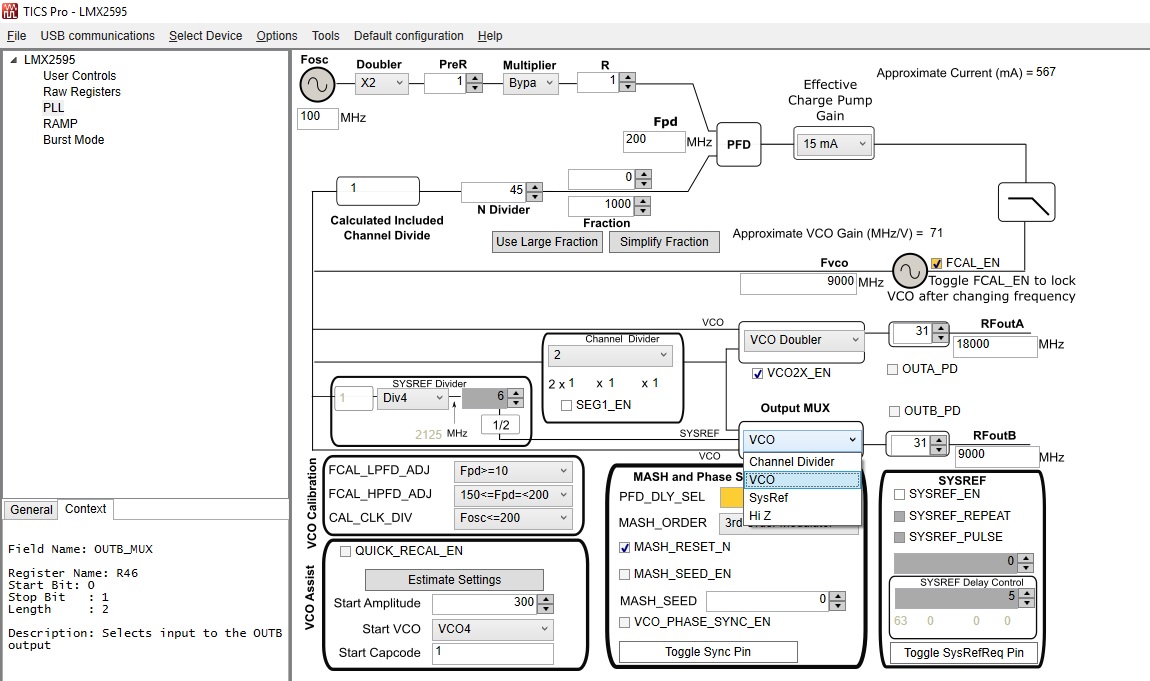
Task: Open the Options menu
Action: 276,36
